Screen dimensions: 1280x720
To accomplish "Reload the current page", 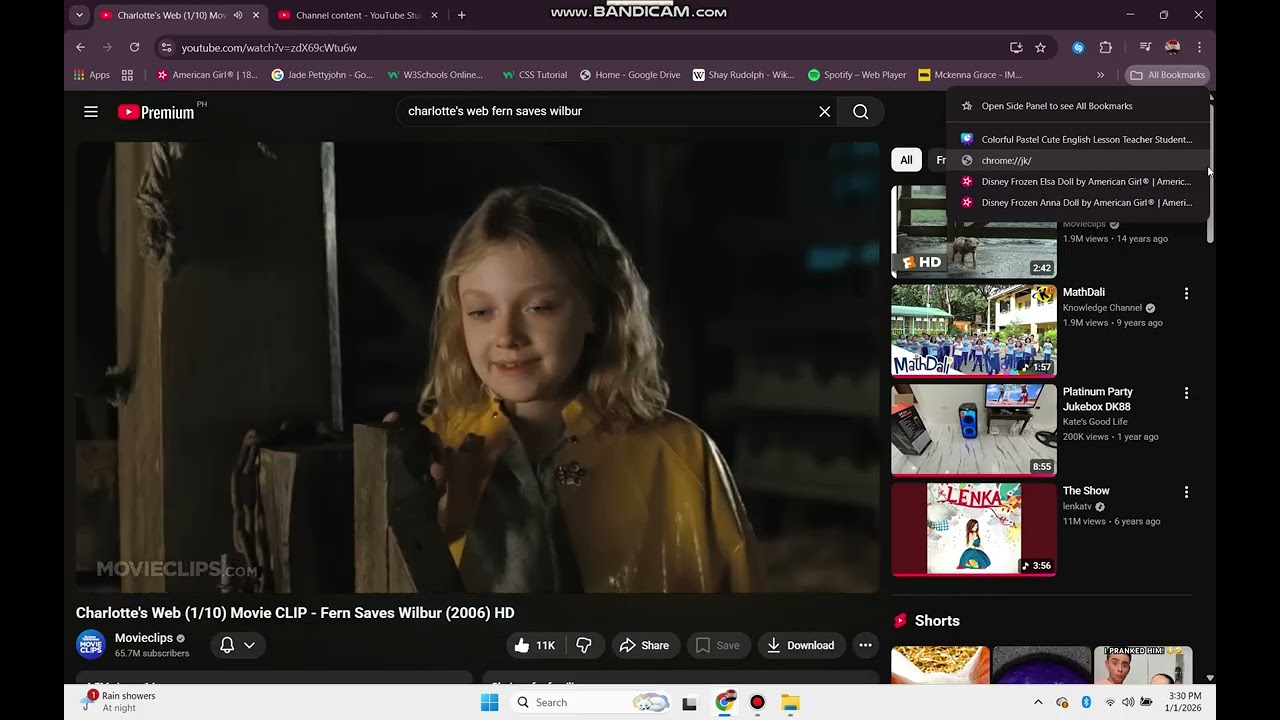I will 134,47.
